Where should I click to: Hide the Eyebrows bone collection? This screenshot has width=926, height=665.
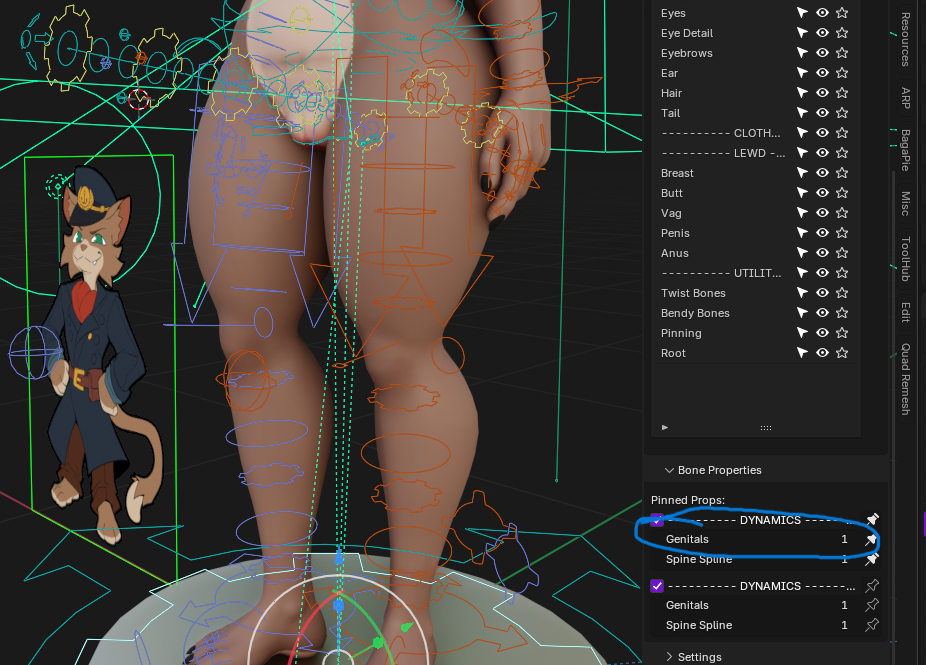click(822, 53)
